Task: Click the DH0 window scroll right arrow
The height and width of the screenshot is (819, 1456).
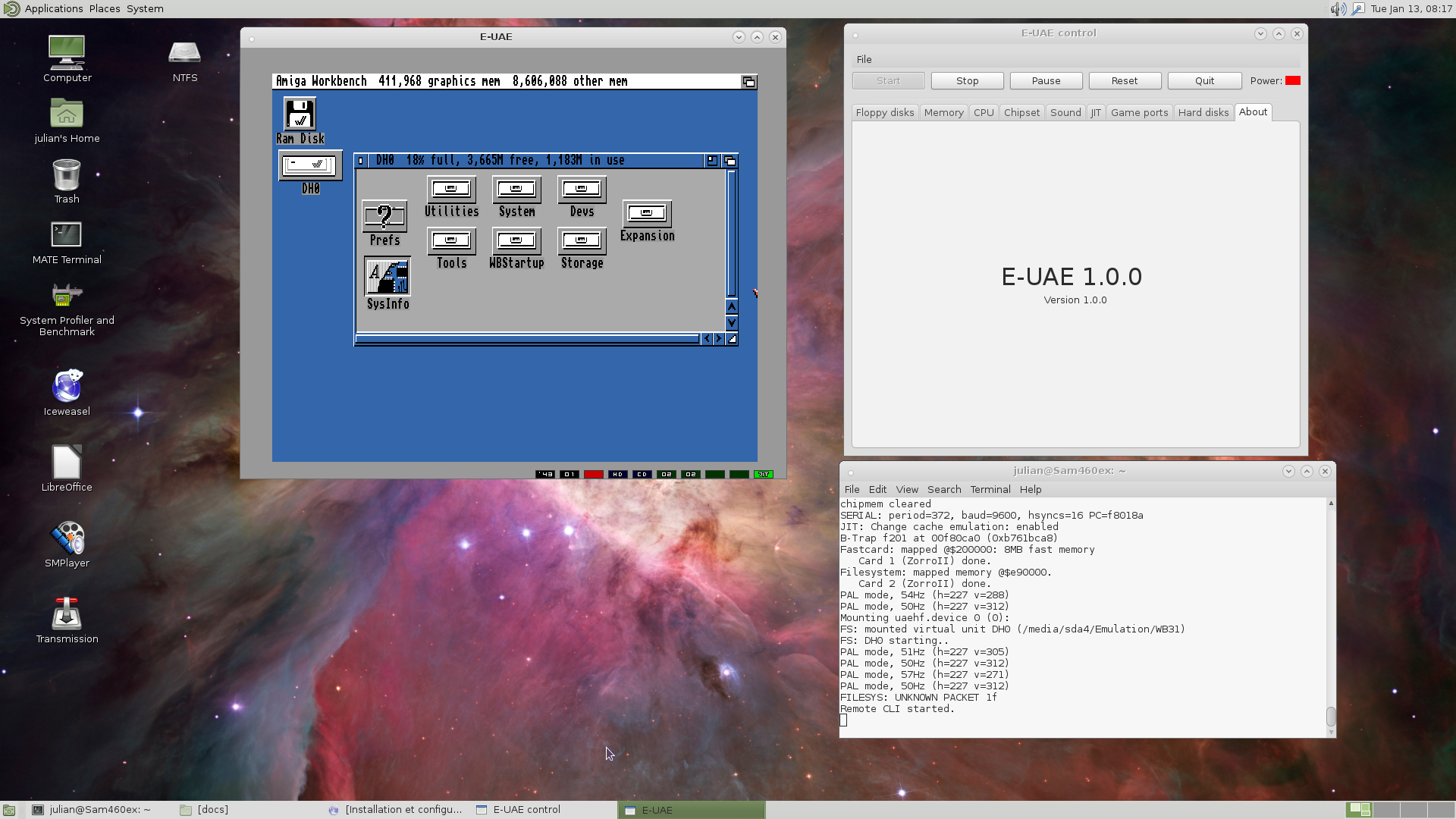Action: [x=719, y=339]
